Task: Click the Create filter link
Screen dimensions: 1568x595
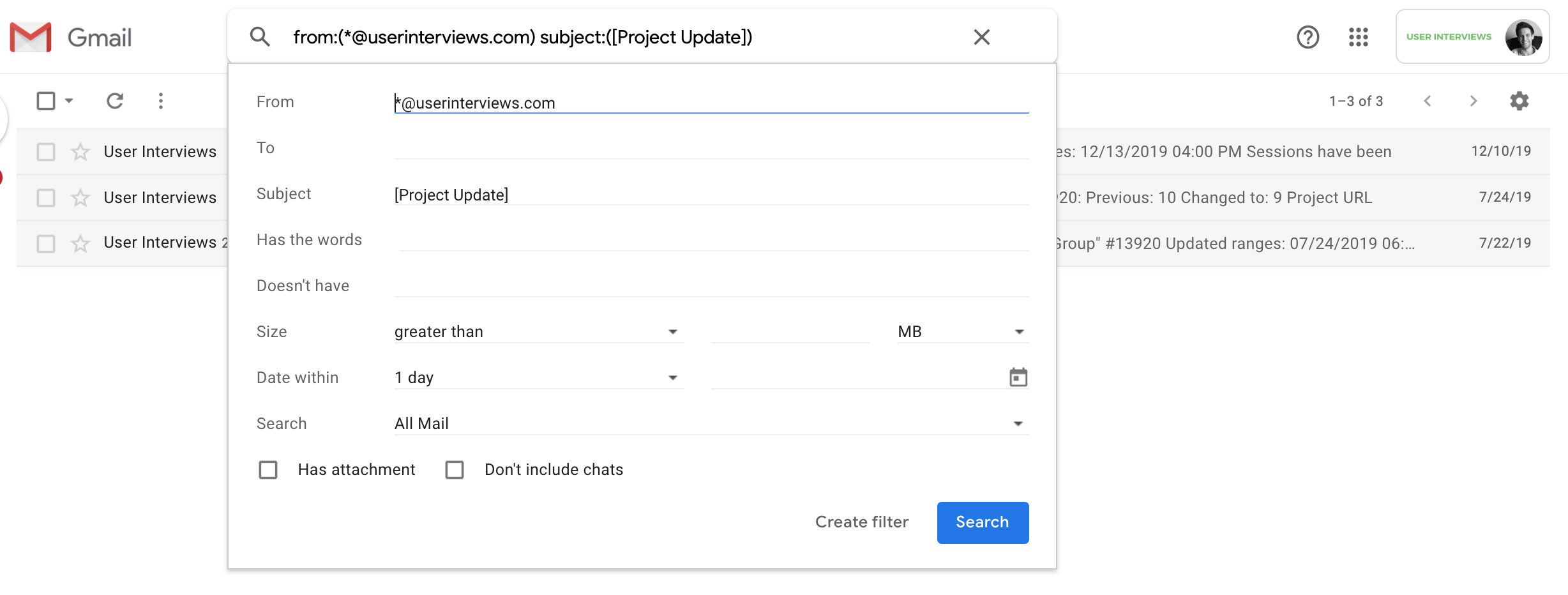Action: [x=861, y=522]
